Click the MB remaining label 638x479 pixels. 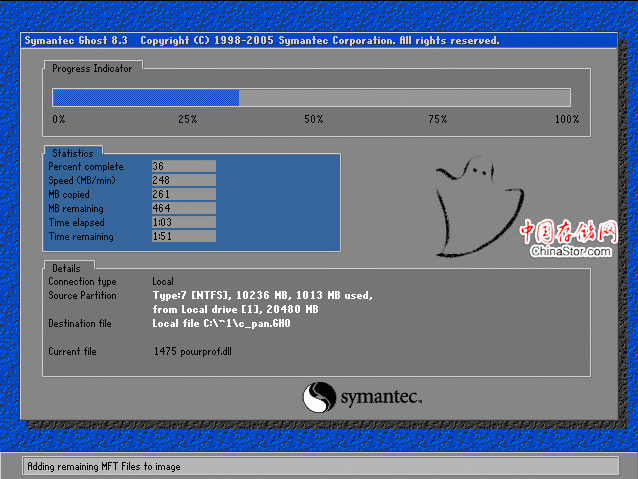click(76, 208)
